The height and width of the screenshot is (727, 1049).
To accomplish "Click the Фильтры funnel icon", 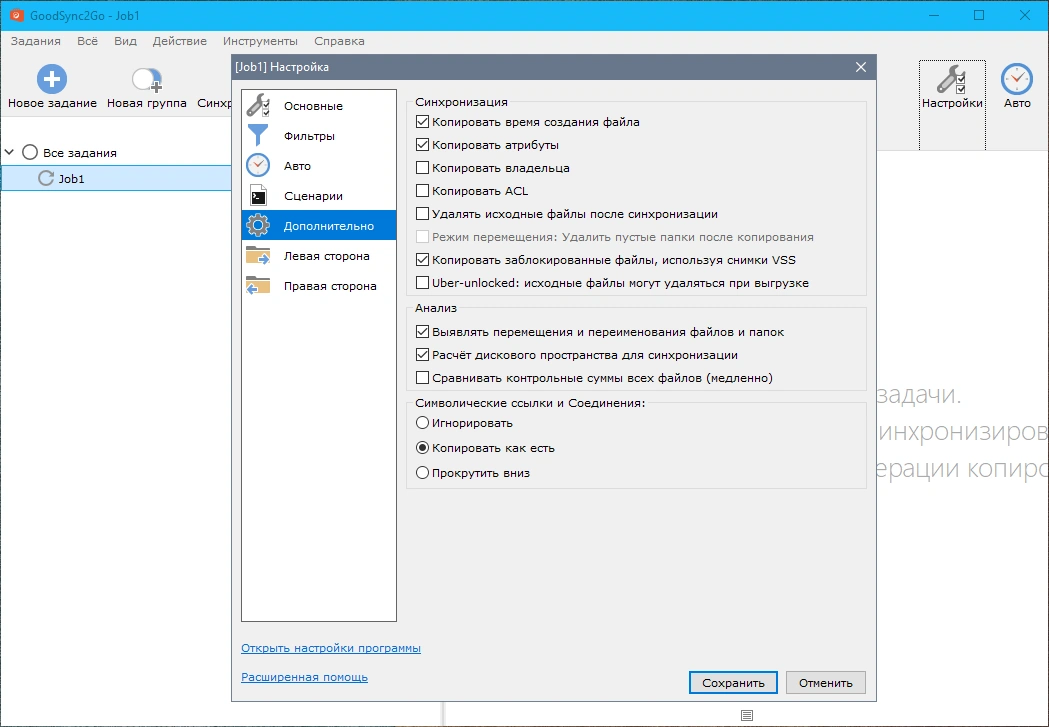I will [258, 136].
